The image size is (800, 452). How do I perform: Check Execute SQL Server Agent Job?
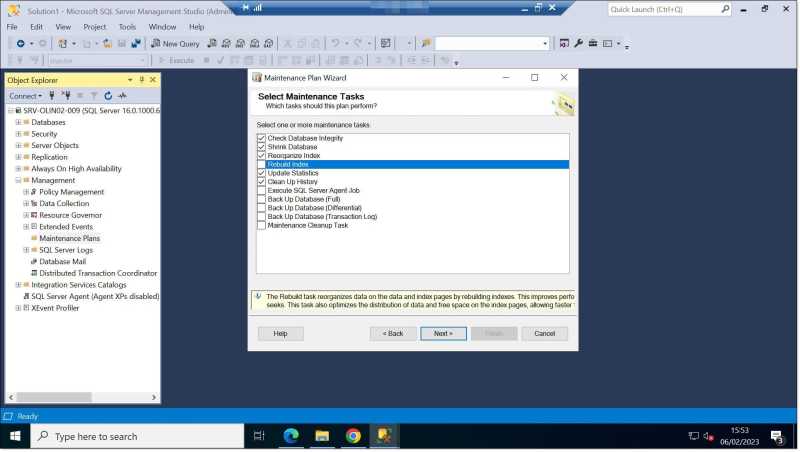point(261,190)
